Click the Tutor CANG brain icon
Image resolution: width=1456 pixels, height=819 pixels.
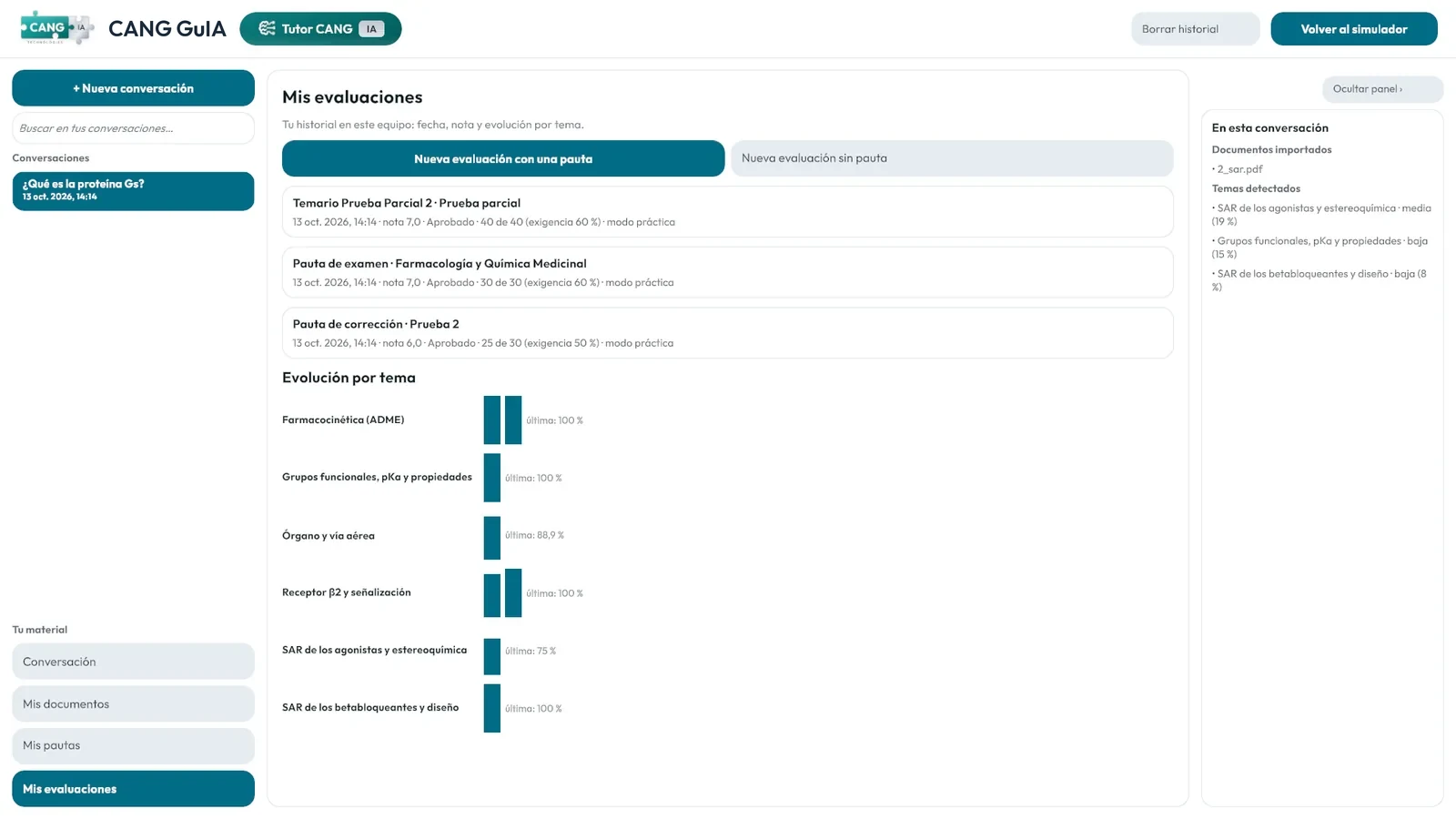click(x=267, y=28)
